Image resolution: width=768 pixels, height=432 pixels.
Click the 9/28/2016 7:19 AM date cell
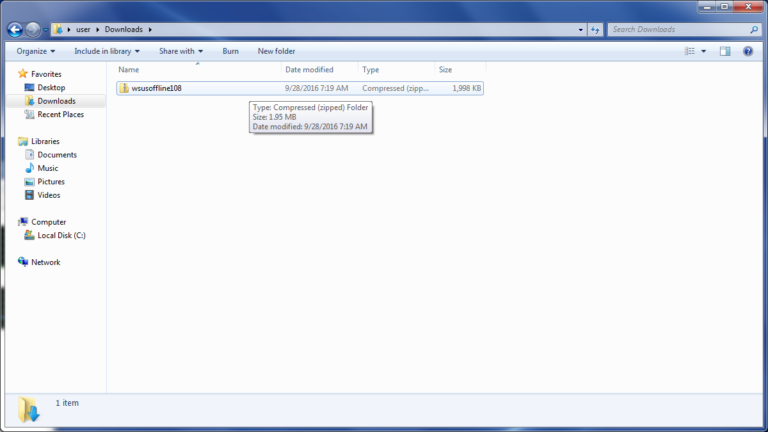coord(316,88)
